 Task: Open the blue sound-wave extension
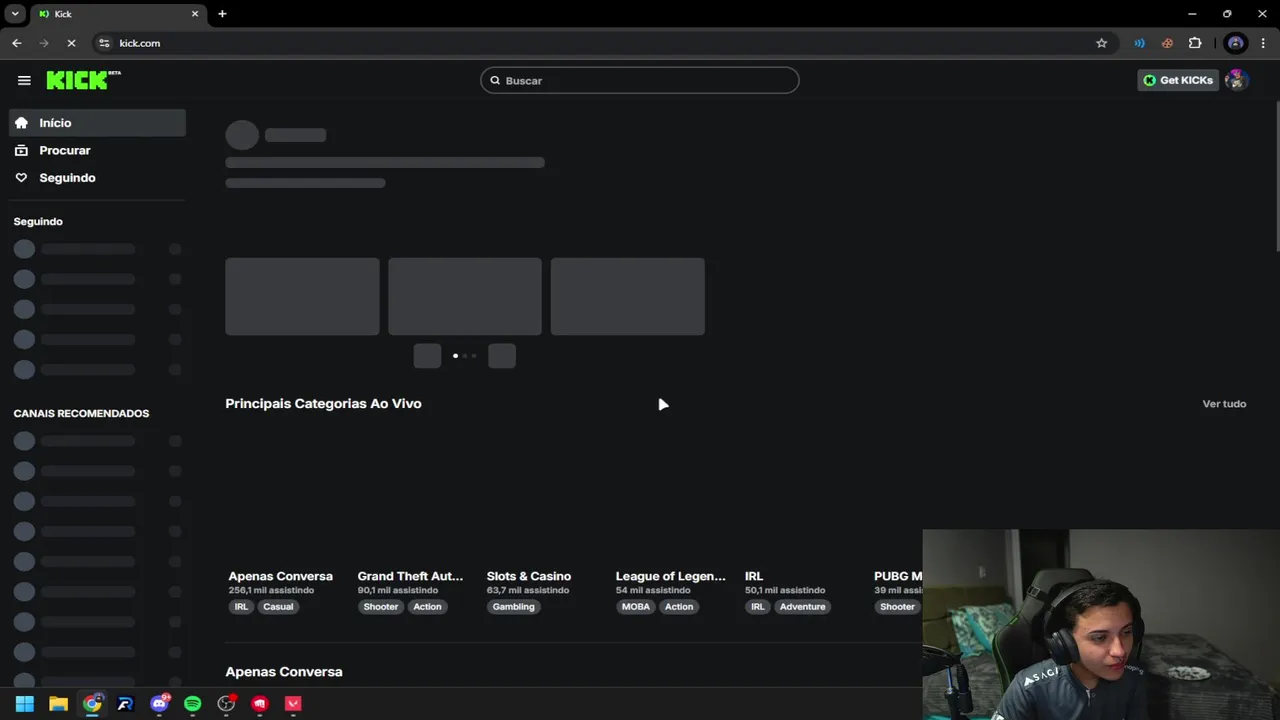tap(1139, 43)
